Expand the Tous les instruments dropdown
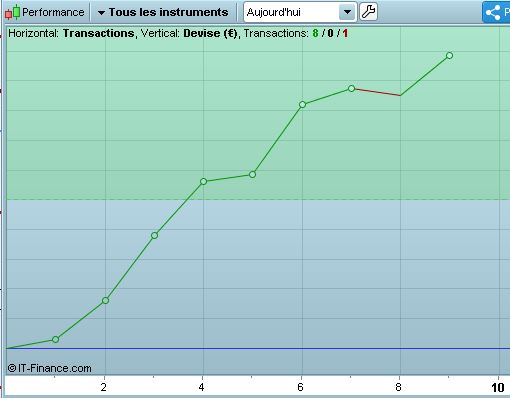This screenshot has height=398, width=510. [163, 12]
